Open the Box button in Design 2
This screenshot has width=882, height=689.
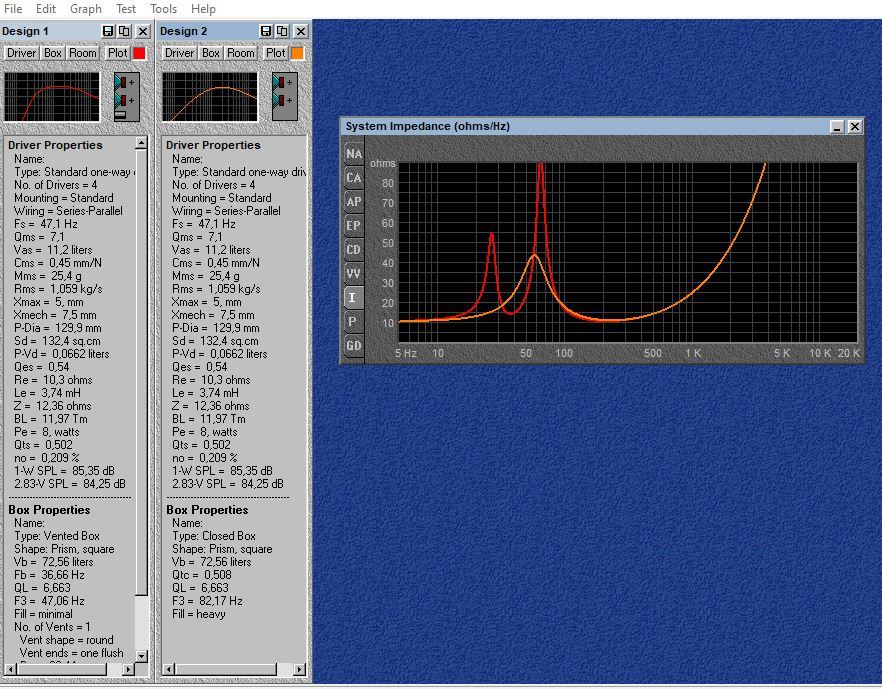click(211, 53)
